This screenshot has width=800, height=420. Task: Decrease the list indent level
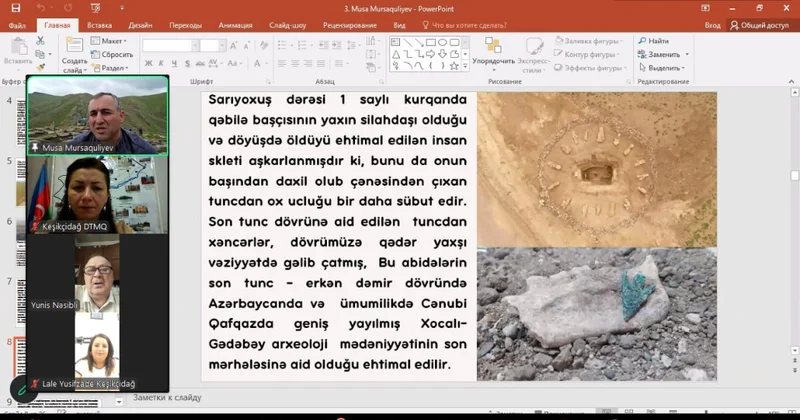click(323, 46)
